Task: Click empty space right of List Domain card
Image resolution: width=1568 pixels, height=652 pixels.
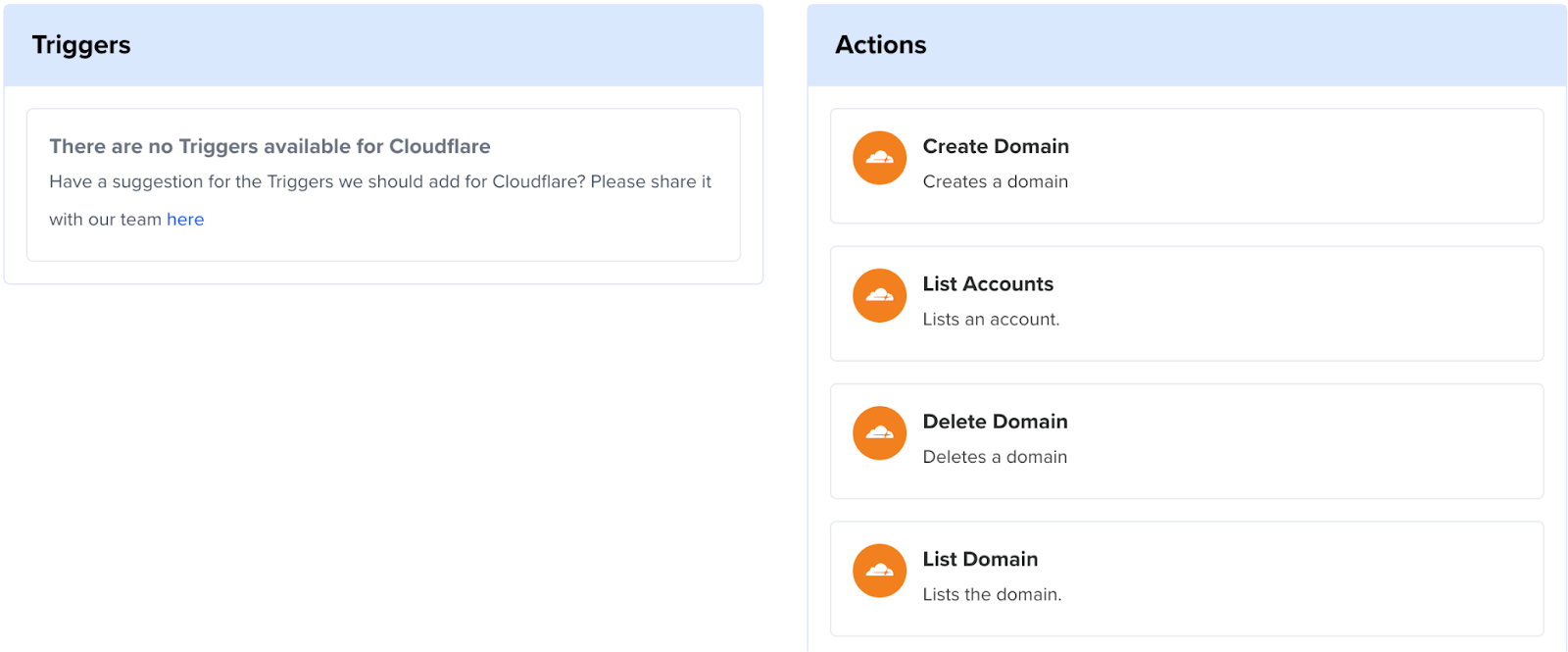Action: click(x=1323, y=578)
